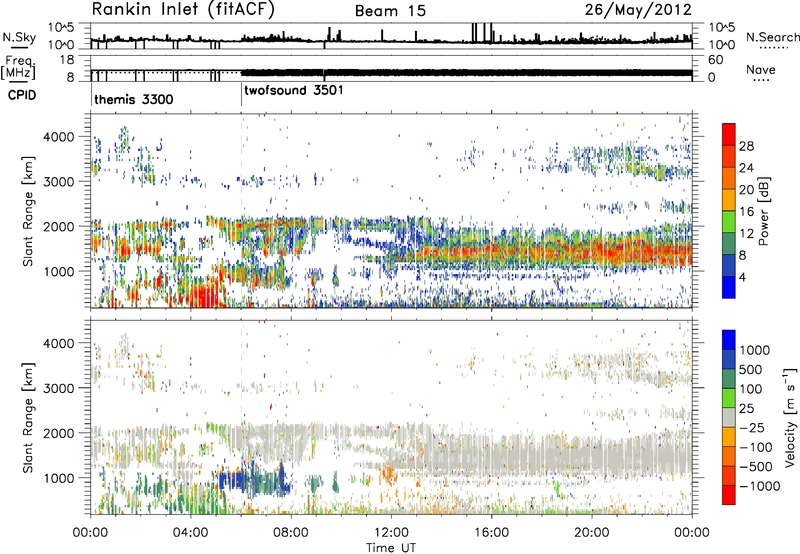Screen dimensions: 800x554
Task: Click the '08:00' time axis tick label
Action: click(x=291, y=532)
